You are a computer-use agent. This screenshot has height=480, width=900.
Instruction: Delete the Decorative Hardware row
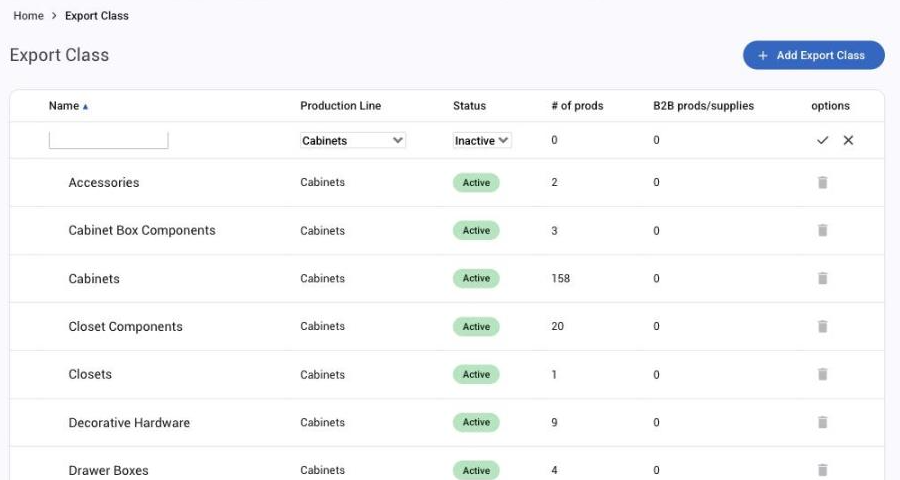(x=823, y=422)
